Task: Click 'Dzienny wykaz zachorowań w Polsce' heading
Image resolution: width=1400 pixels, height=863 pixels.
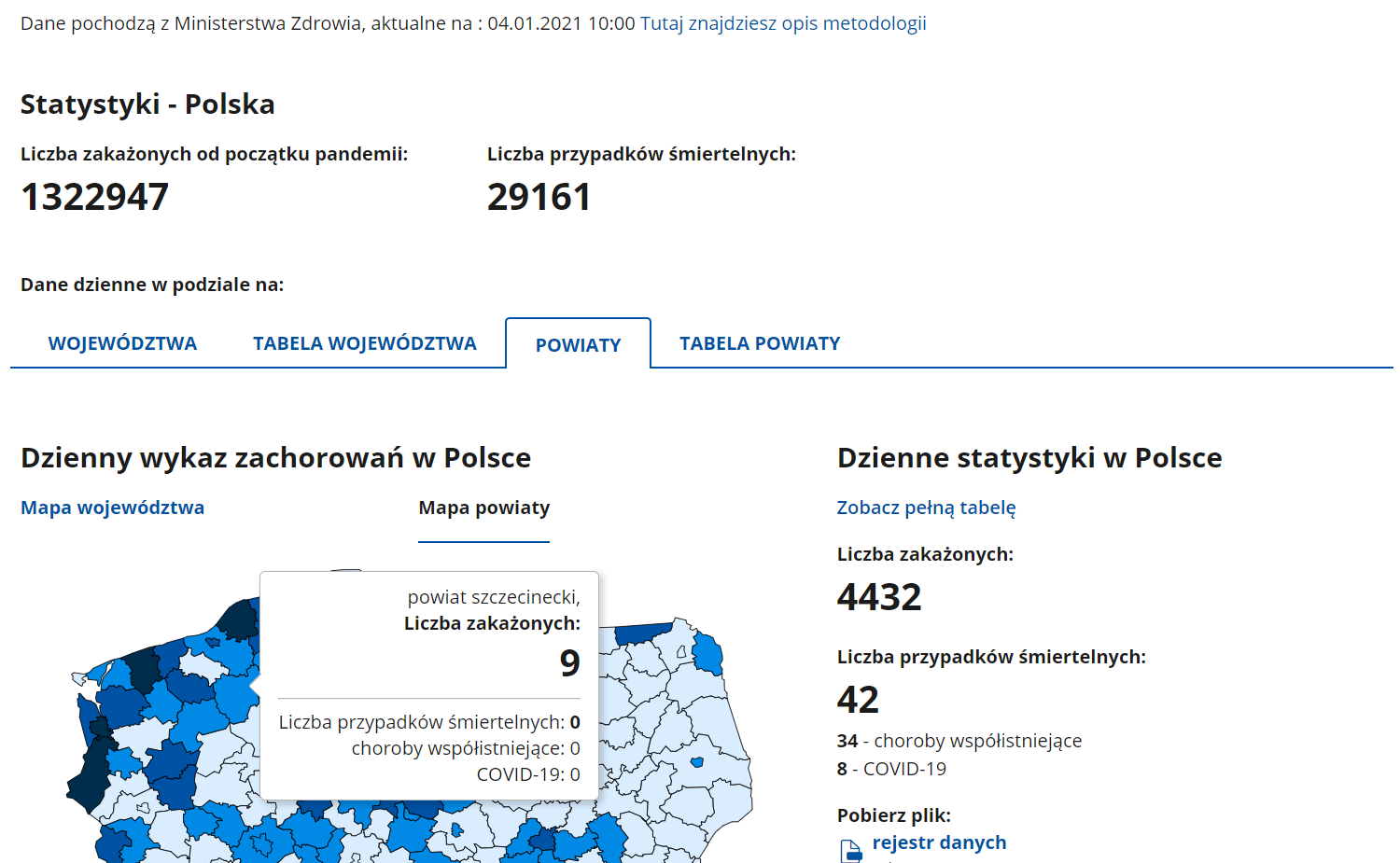Action: click(275, 458)
